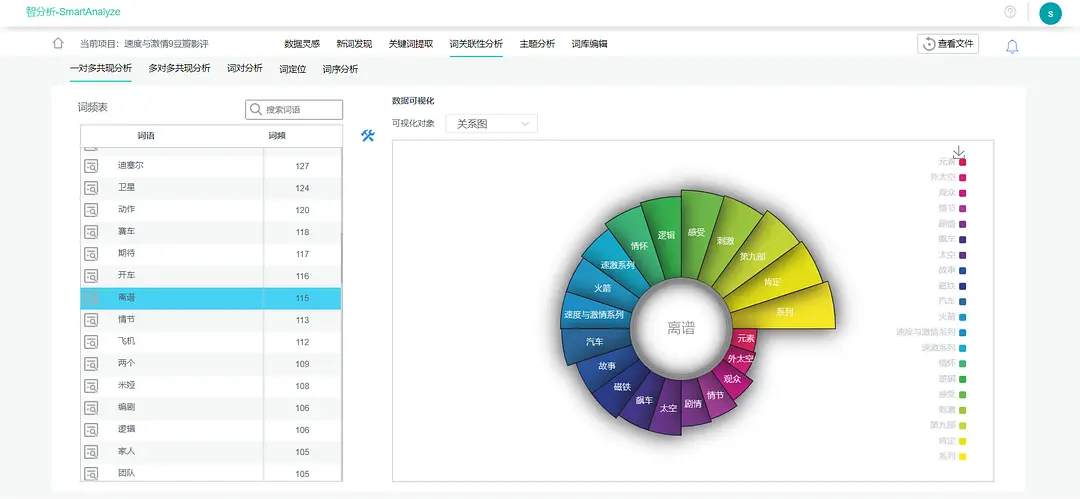Click the lookup icon for 米娅
1080x499 pixels.
[91, 385]
